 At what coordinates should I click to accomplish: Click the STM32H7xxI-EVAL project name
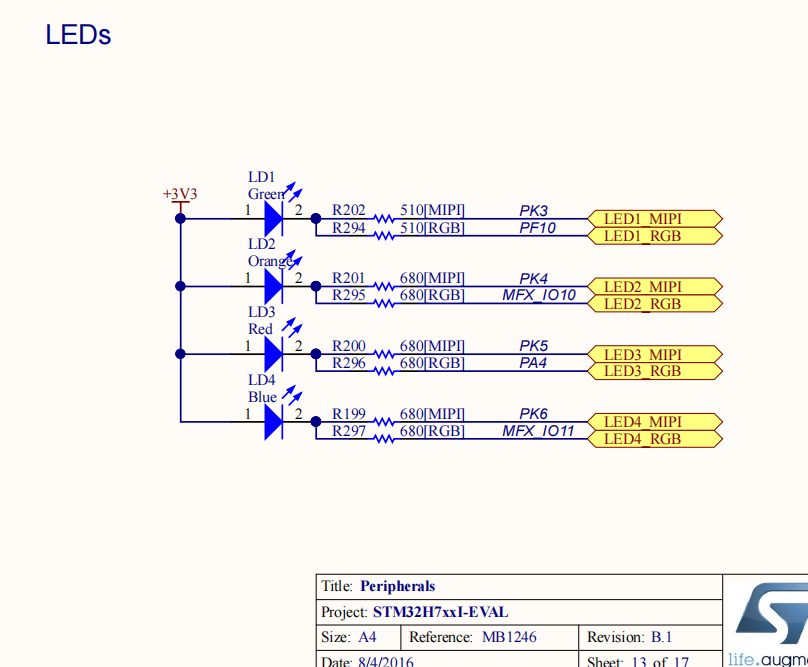439,611
